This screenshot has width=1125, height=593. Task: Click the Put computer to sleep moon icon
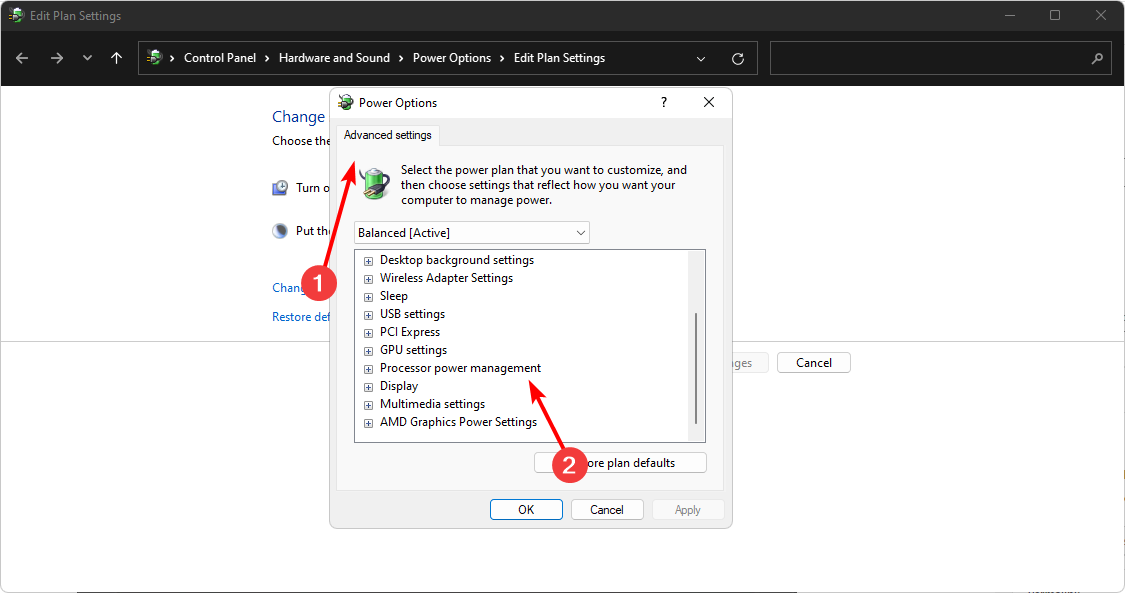coord(280,231)
